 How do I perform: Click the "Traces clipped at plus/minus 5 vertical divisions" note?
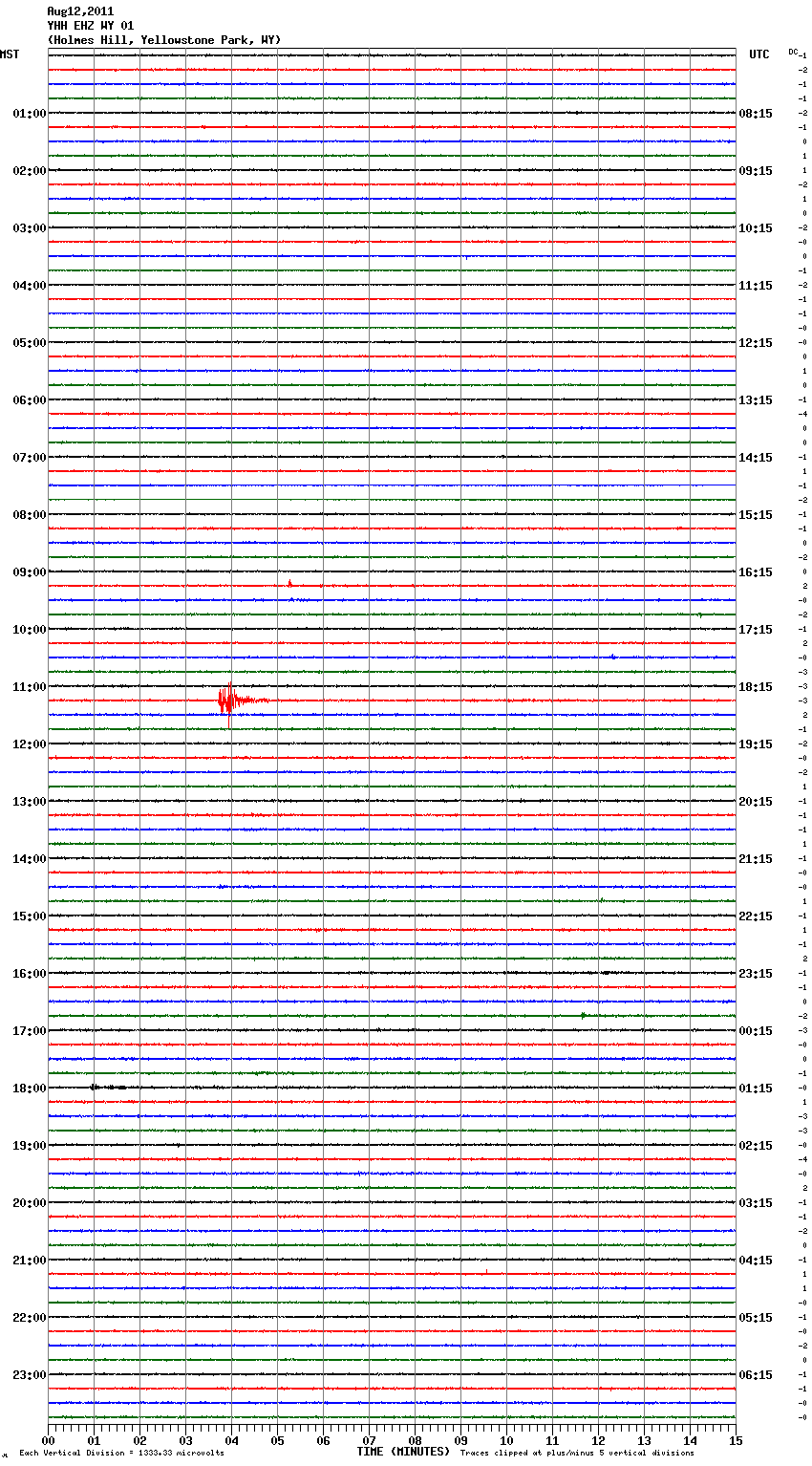point(577,1453)
